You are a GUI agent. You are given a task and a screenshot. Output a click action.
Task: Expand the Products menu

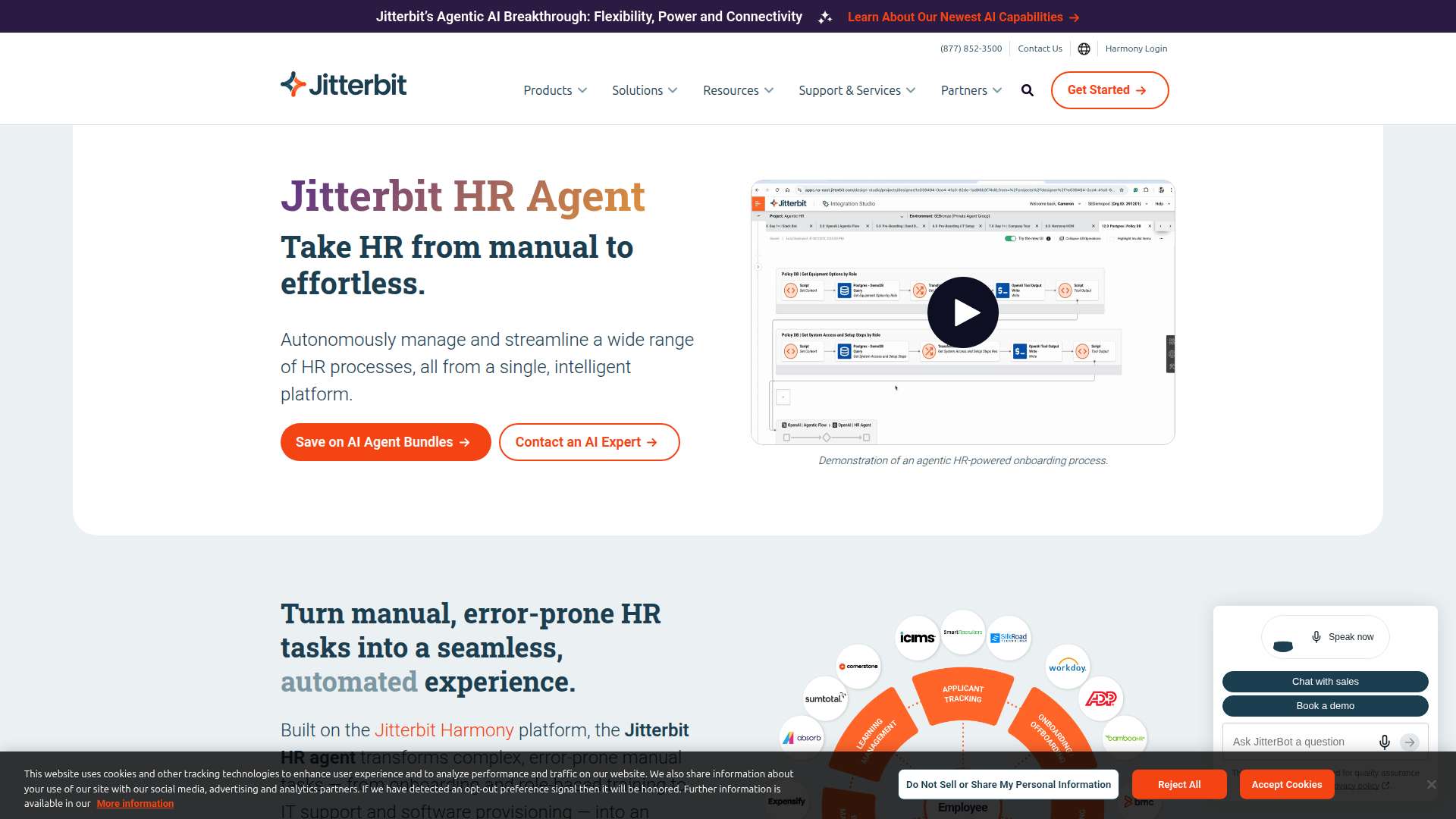click(555, 90)
